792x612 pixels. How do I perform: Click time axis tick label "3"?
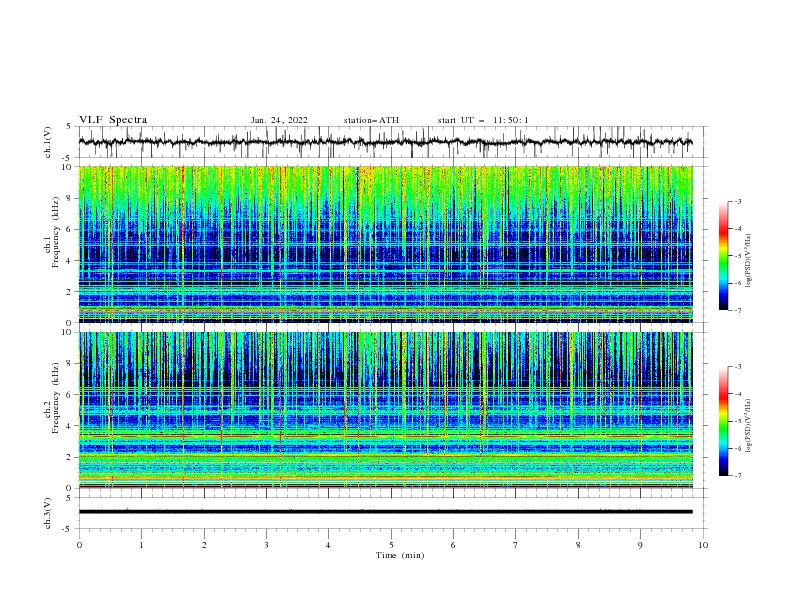(266, 545)
